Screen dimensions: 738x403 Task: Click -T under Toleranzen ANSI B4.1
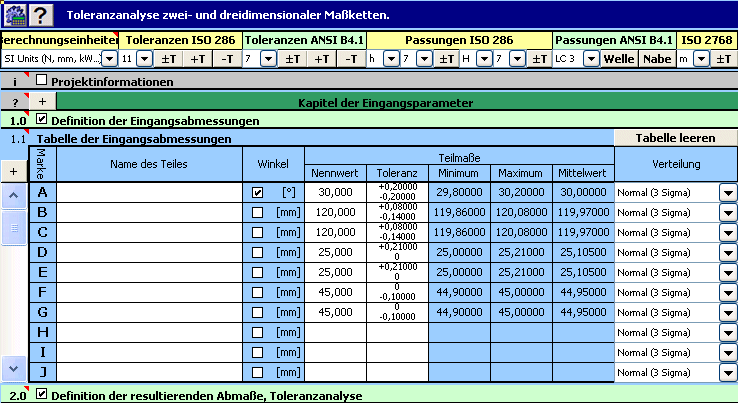coord(351,59)
